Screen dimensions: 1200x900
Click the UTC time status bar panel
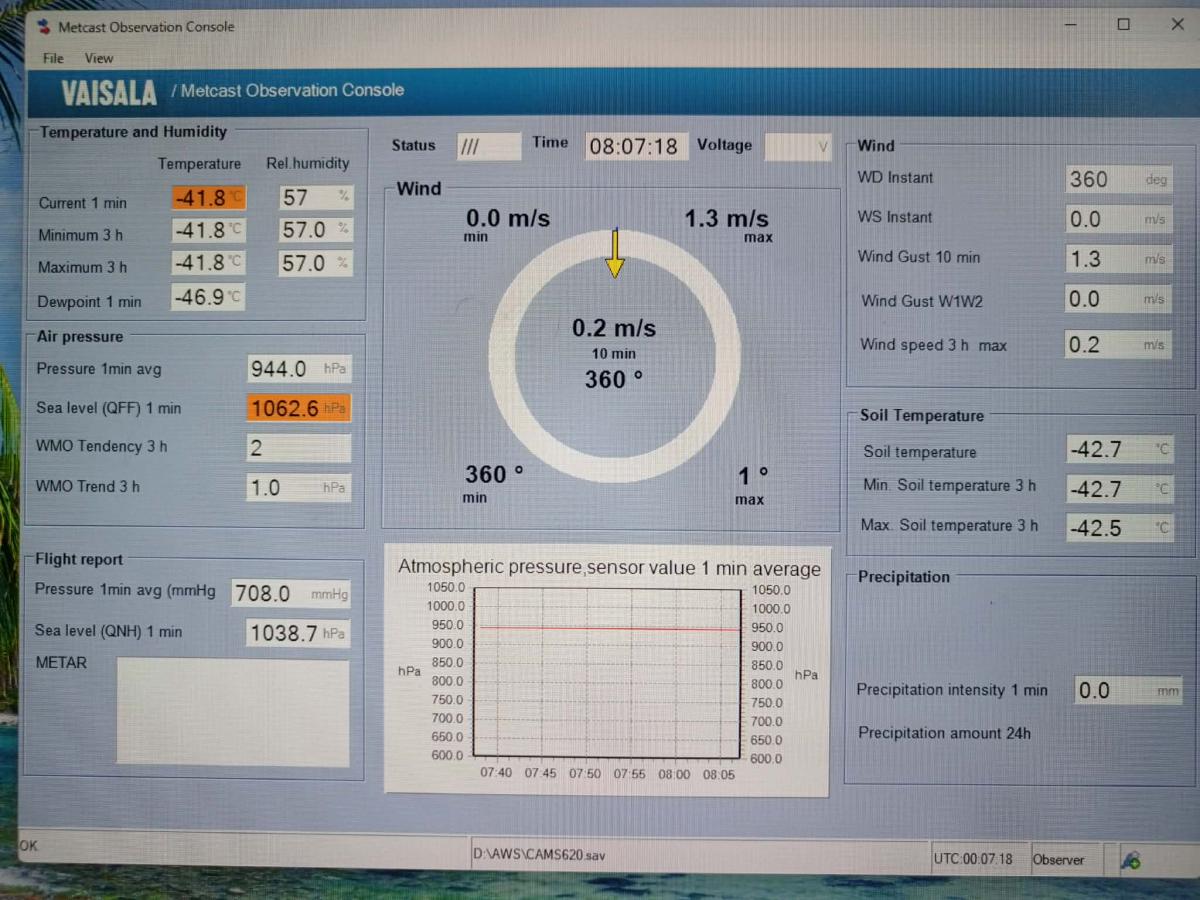click(973, 859)
